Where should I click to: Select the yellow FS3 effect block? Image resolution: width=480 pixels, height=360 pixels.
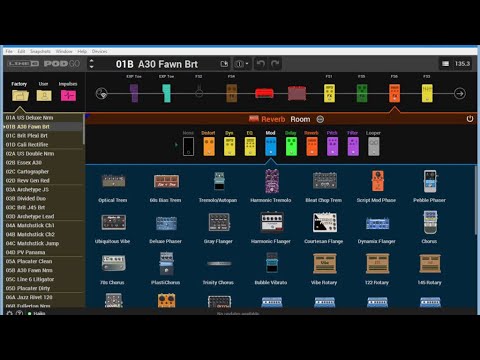pos(427,93)
